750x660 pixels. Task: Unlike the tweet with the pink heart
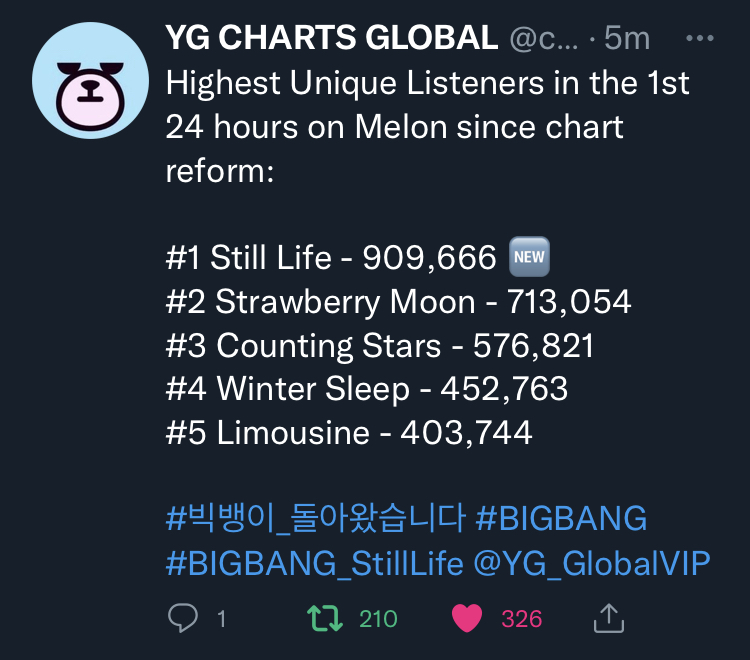point(467,618)
